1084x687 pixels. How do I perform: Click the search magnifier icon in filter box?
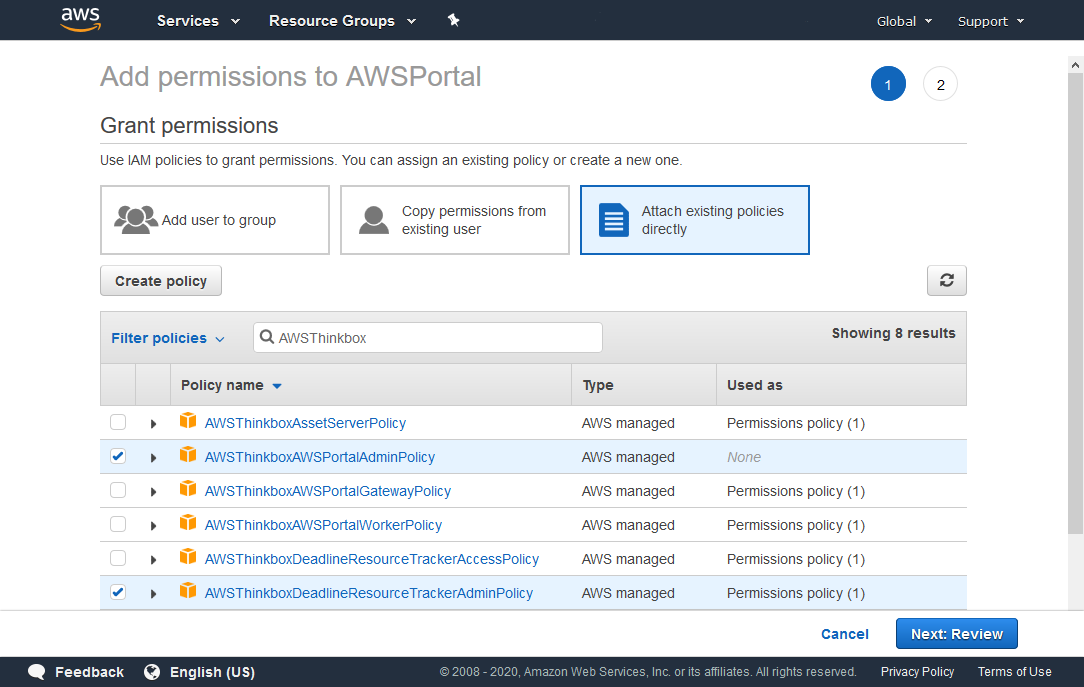click(x=267, y=338)
